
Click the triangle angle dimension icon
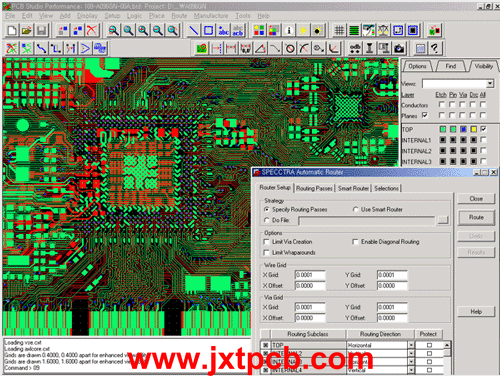coord(260,49)
